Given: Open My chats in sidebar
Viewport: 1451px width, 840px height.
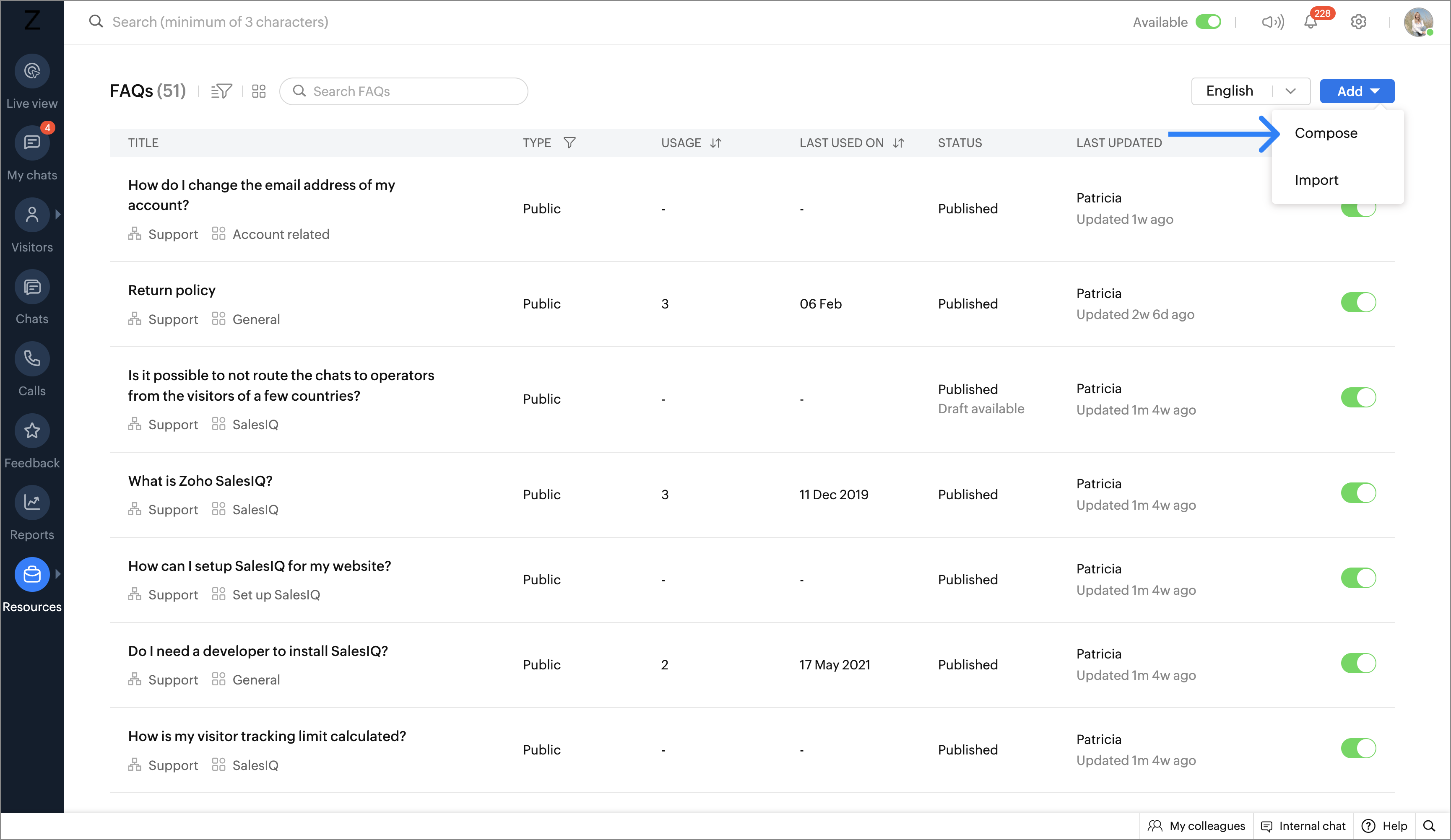Looking at the screenshot, I should coord(32,143).
